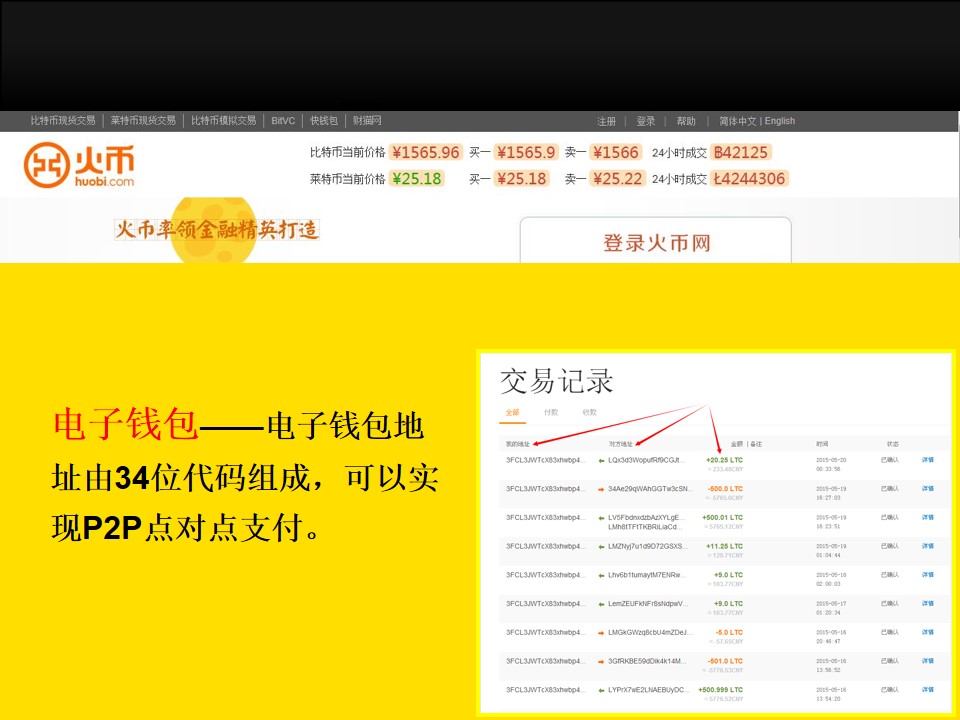Click the incoming arrow beside LQx3d3WopufRf9CGJt address

coord(601,460)
